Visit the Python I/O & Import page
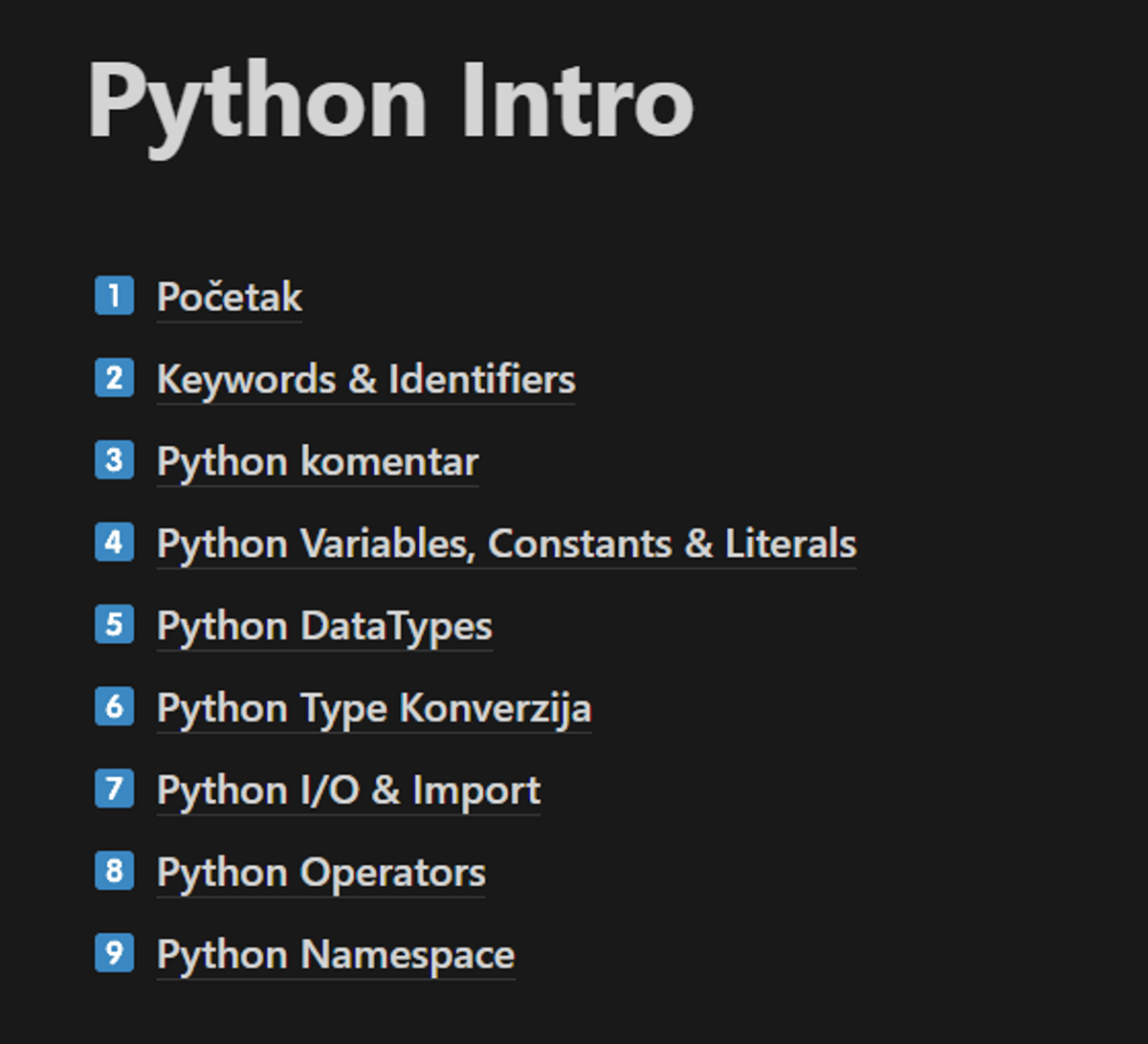The height and width of the screenshot is (1044, 1148). tap(348, 790)
